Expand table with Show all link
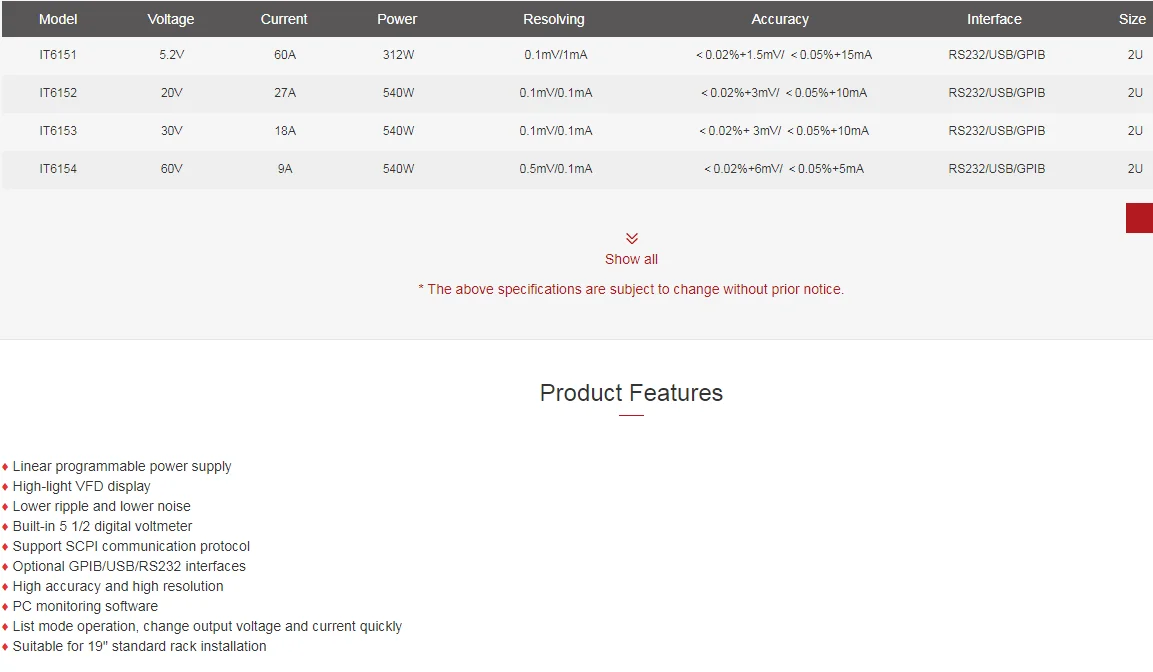Image resolution: width=1153 pixels, height=672 pixels. point(631,260)
